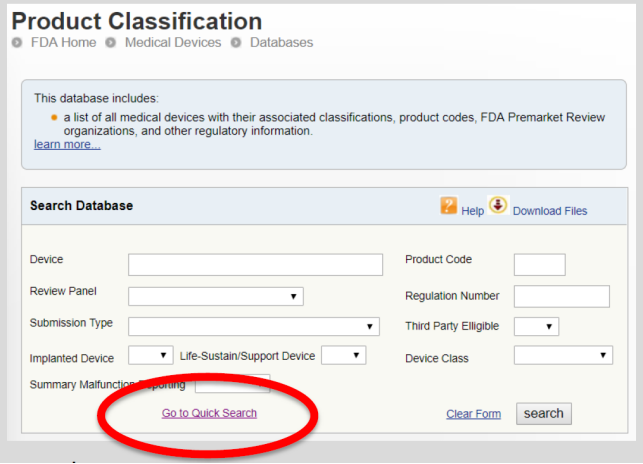Image resolution: width=643 pixels, height=464 pixels.
Task: Click the Product Code input box
Action: [x=539, y=264]
